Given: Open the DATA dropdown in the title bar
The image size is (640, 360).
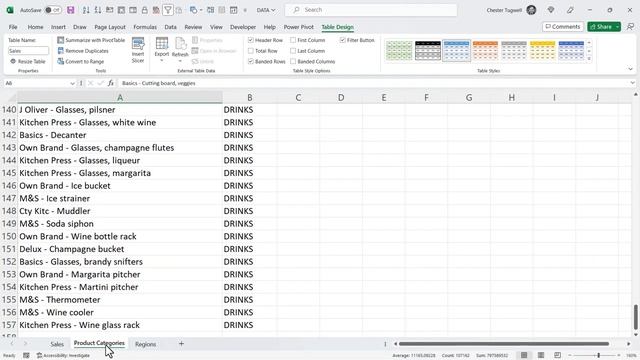Looking at the screenshot, I should tap(266, 10).
